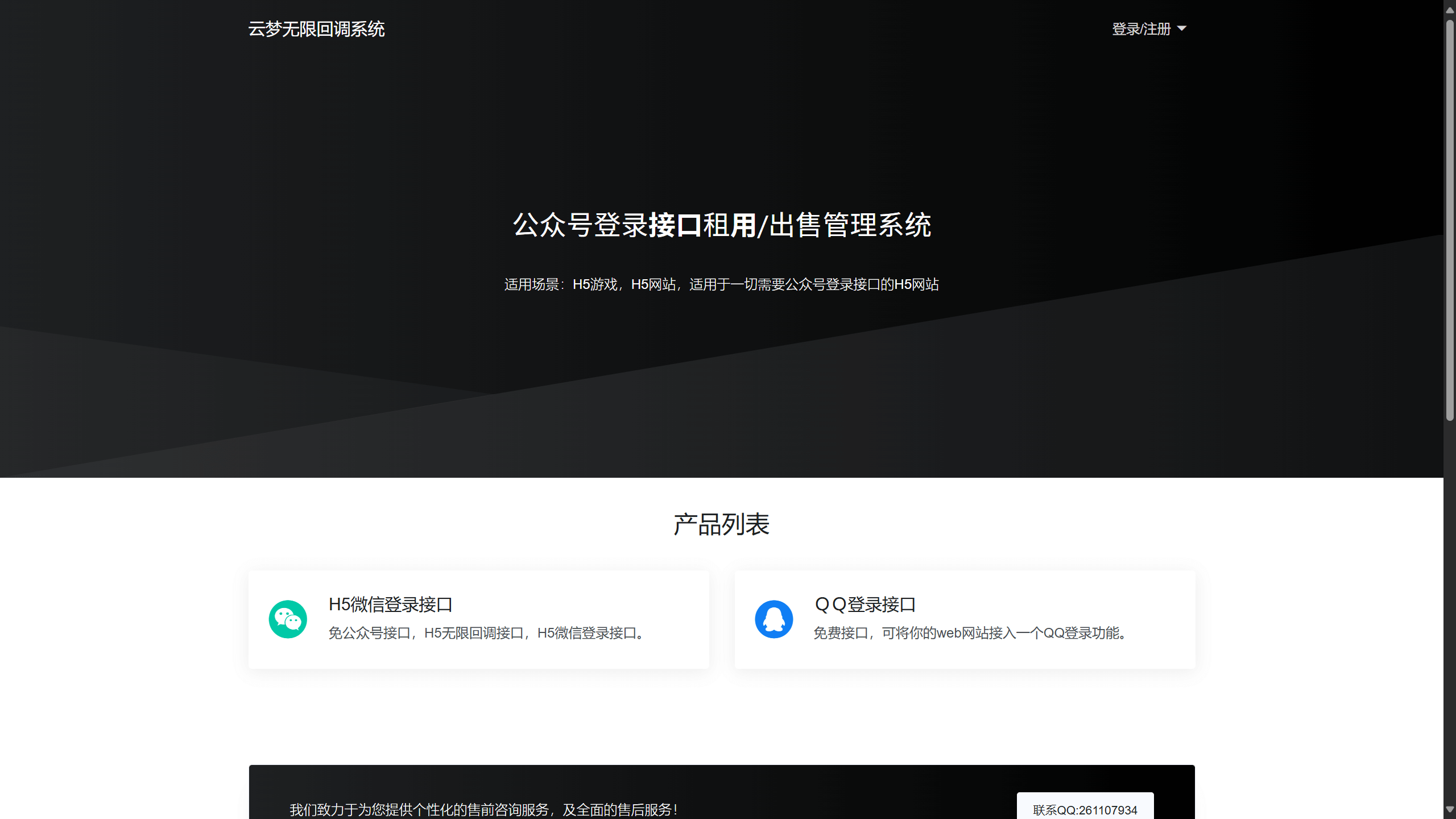Image resolution: width=1456 pixels, height=819 pixels.
Task: Click the 适用场景 subtitle text
Action: (721, 284)
